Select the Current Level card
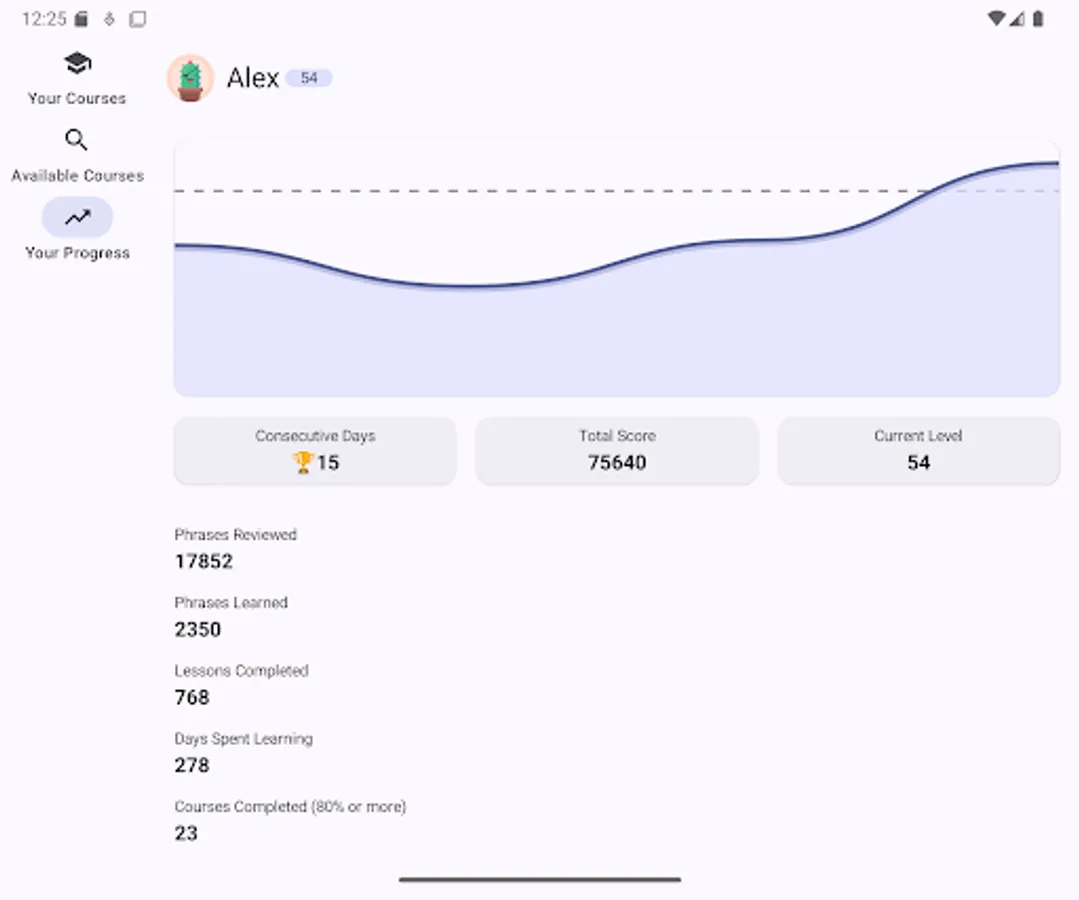 click(918, 451)
